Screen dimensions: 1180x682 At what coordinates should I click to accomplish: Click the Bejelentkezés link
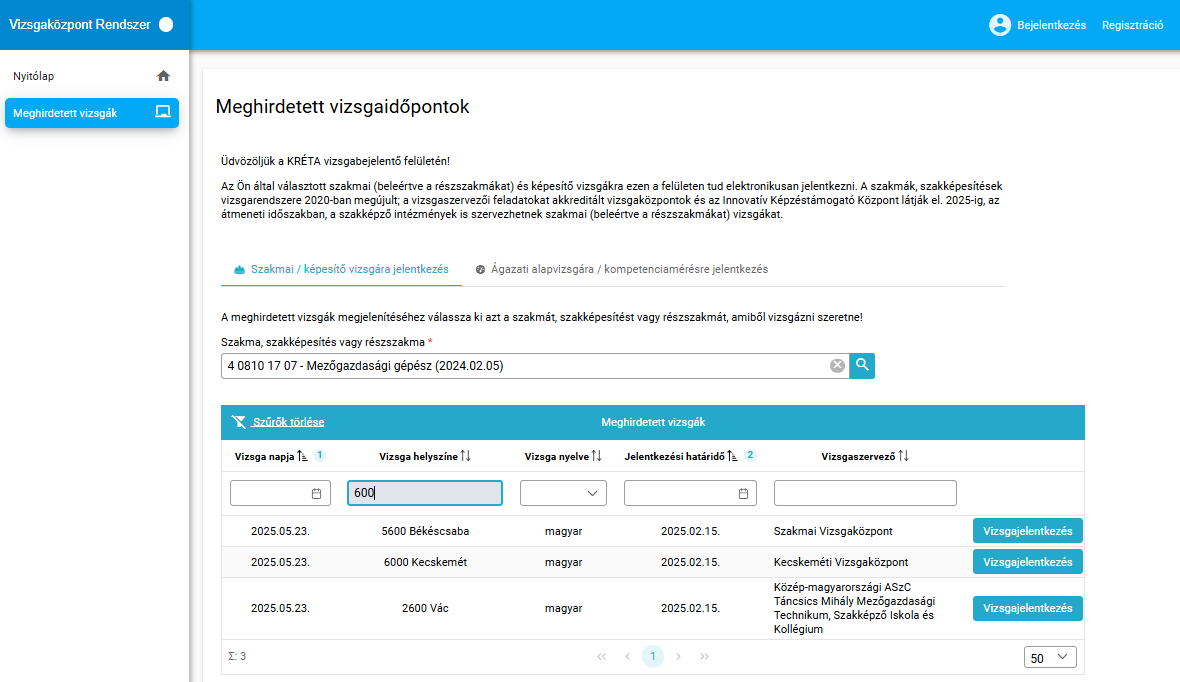pyautogui.click(x=1051, y=25)
